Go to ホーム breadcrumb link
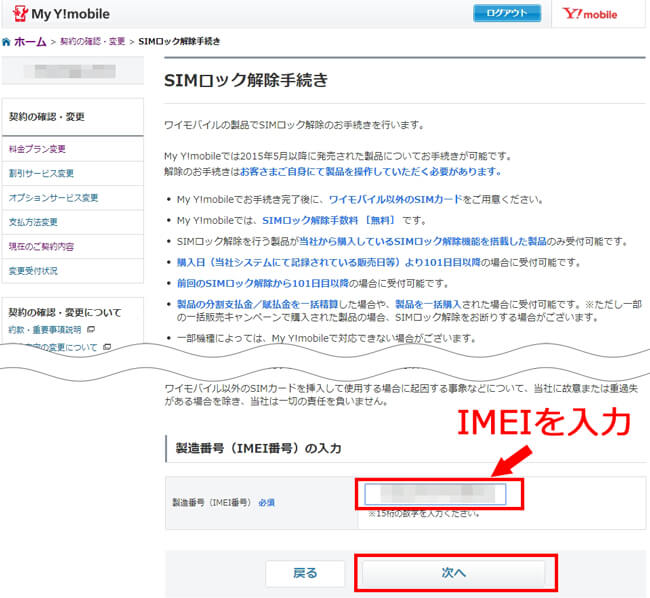The image size is (650, 598). [x=30, y=42]
